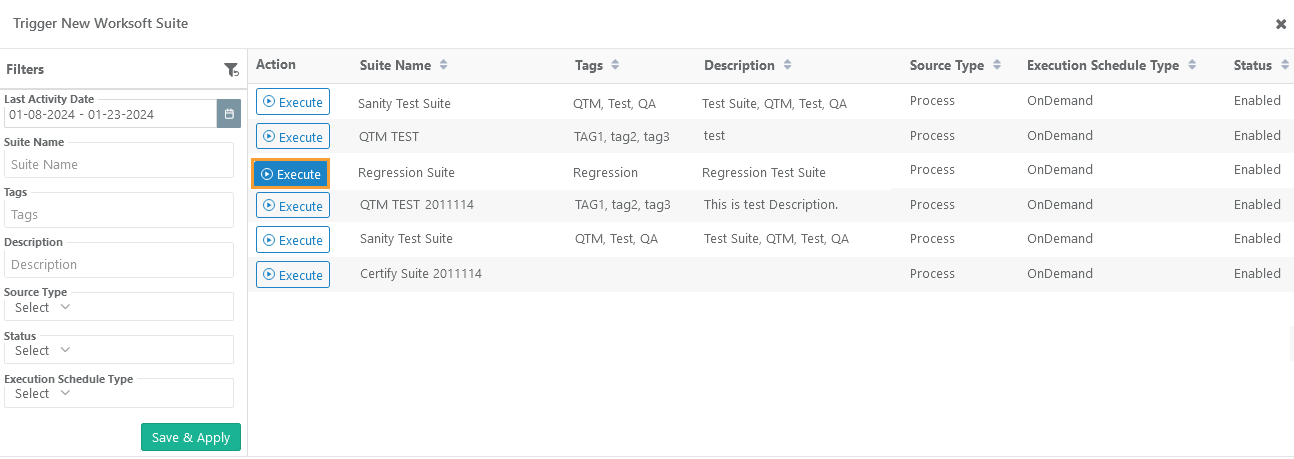
Task: Sort the table by Source Type
Action: click(996, 65)
